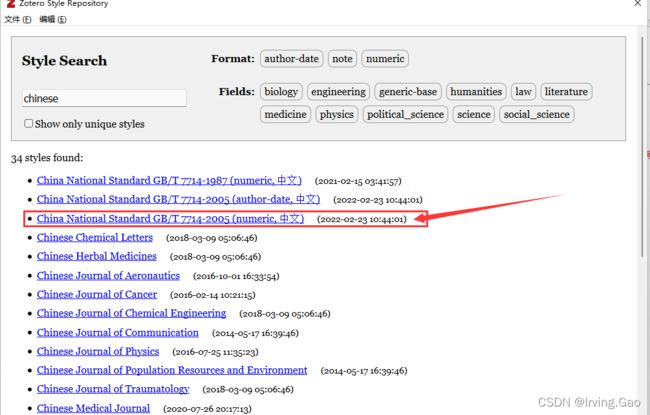Open Chinese Journal of Aeronautics style
This screenshot has width=650, height=415.
coord(108,276)
